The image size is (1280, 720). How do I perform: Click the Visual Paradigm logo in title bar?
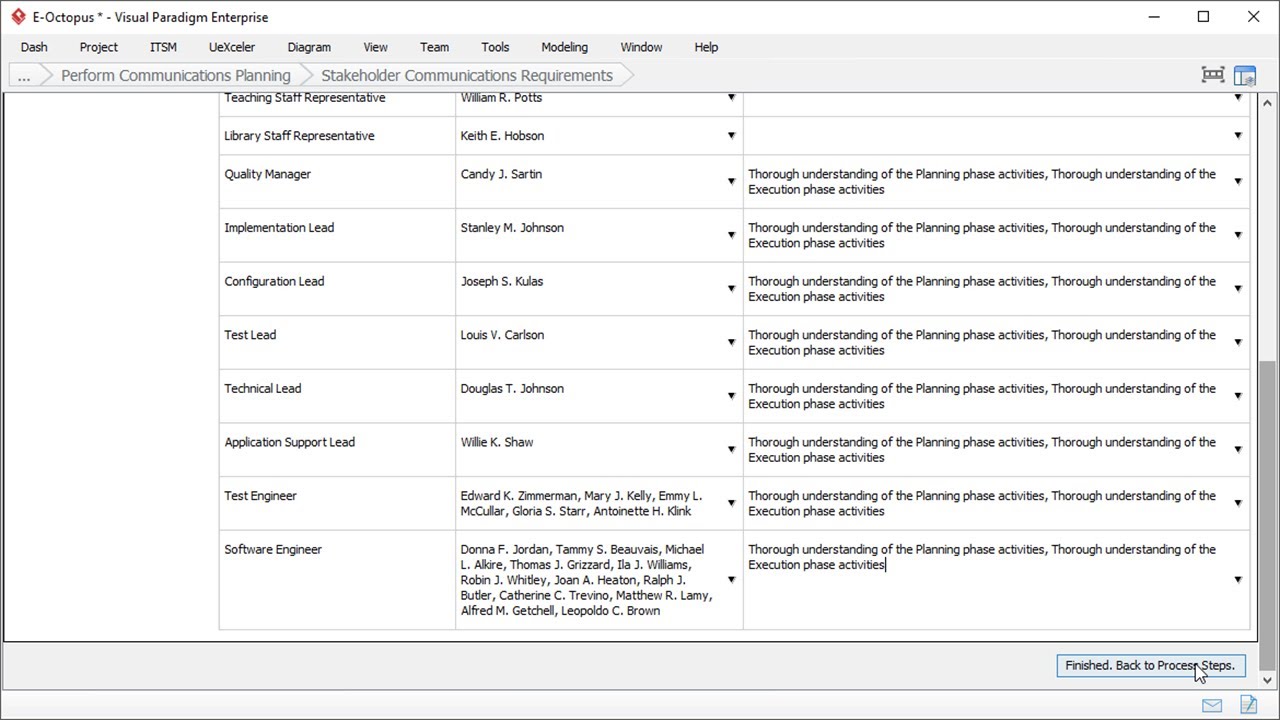coord(18,17)
